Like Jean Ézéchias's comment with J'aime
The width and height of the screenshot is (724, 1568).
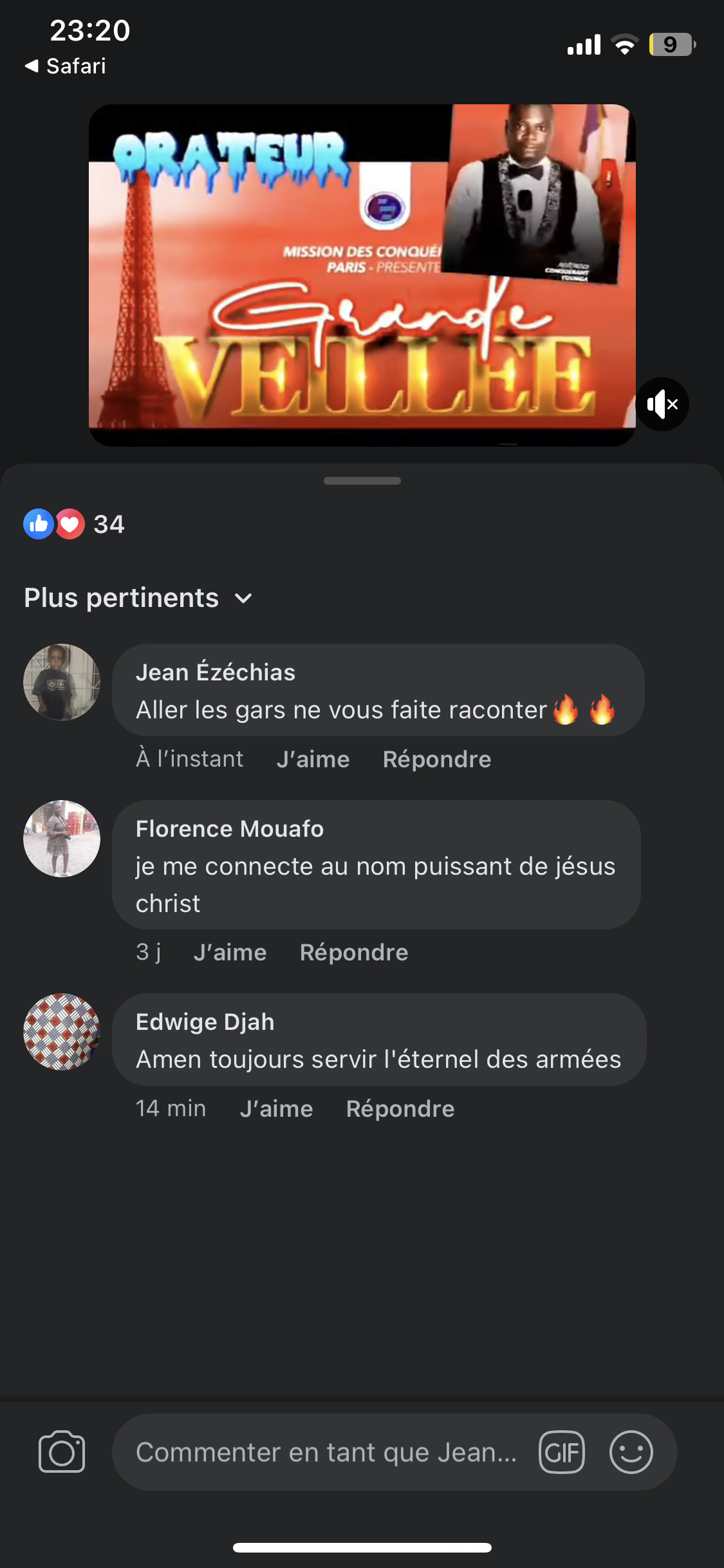313,760
